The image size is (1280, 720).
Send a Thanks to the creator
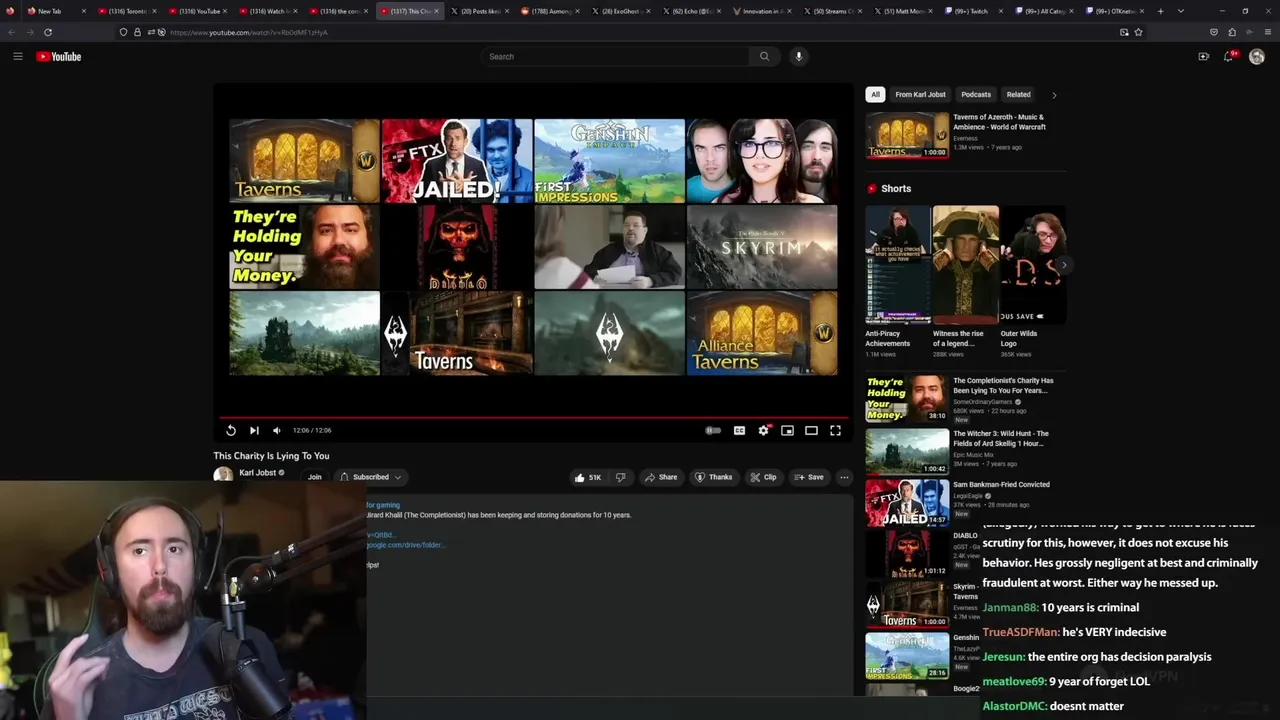(x=713, y=477)
